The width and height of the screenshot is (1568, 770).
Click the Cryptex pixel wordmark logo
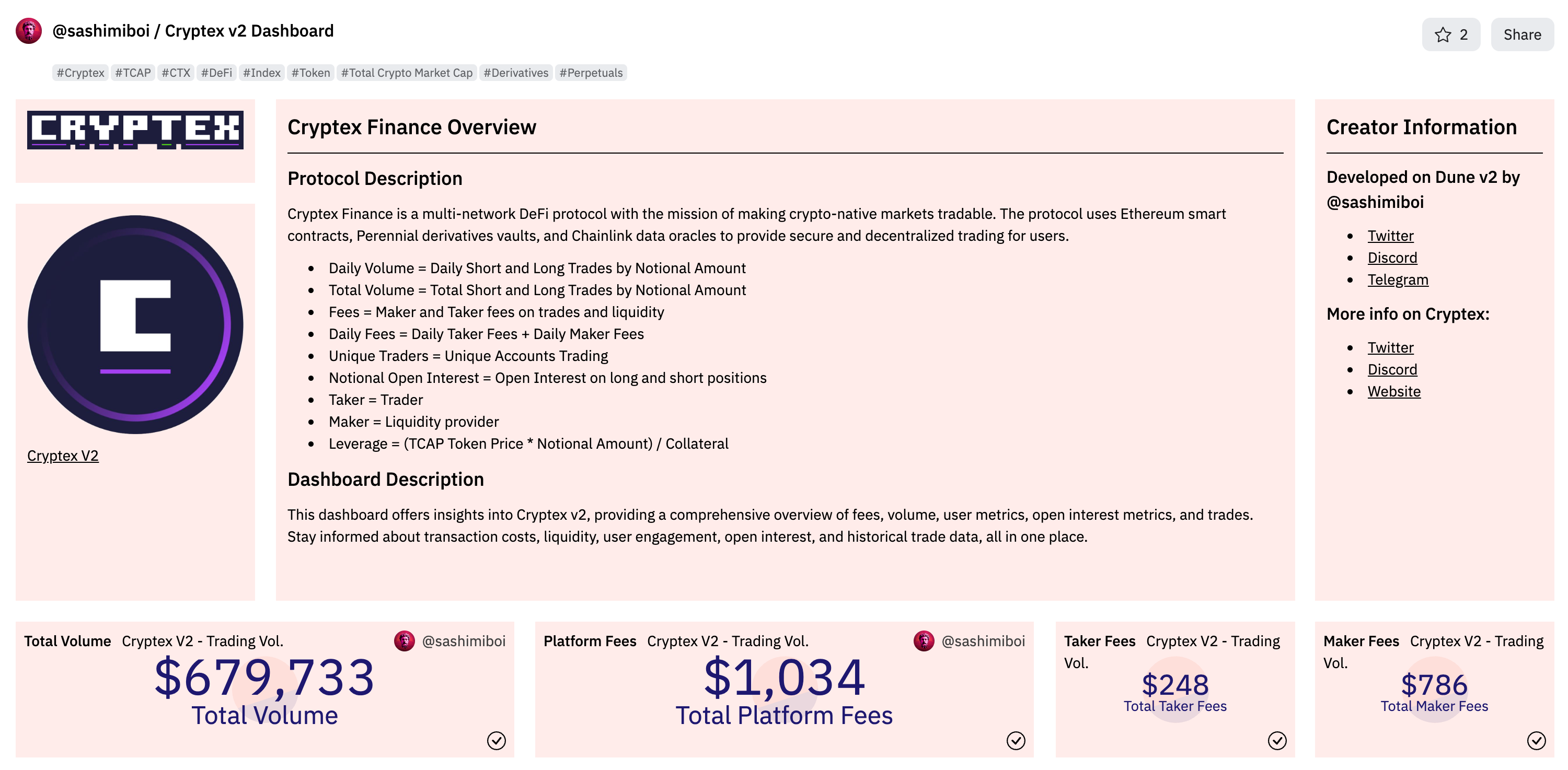point(135,130)
